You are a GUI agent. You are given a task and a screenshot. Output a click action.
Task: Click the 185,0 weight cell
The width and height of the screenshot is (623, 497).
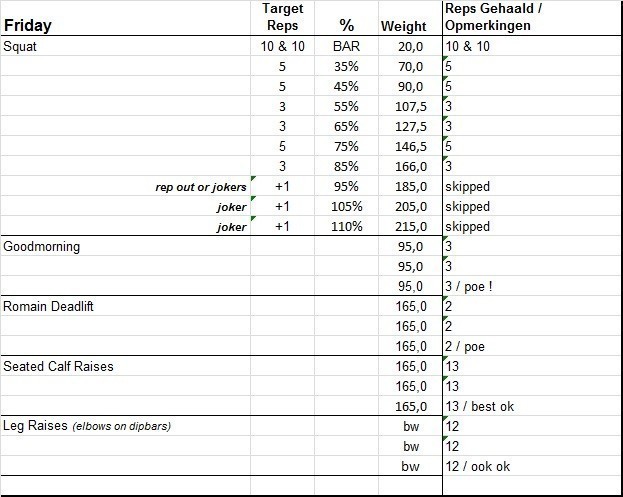(408, 186)
